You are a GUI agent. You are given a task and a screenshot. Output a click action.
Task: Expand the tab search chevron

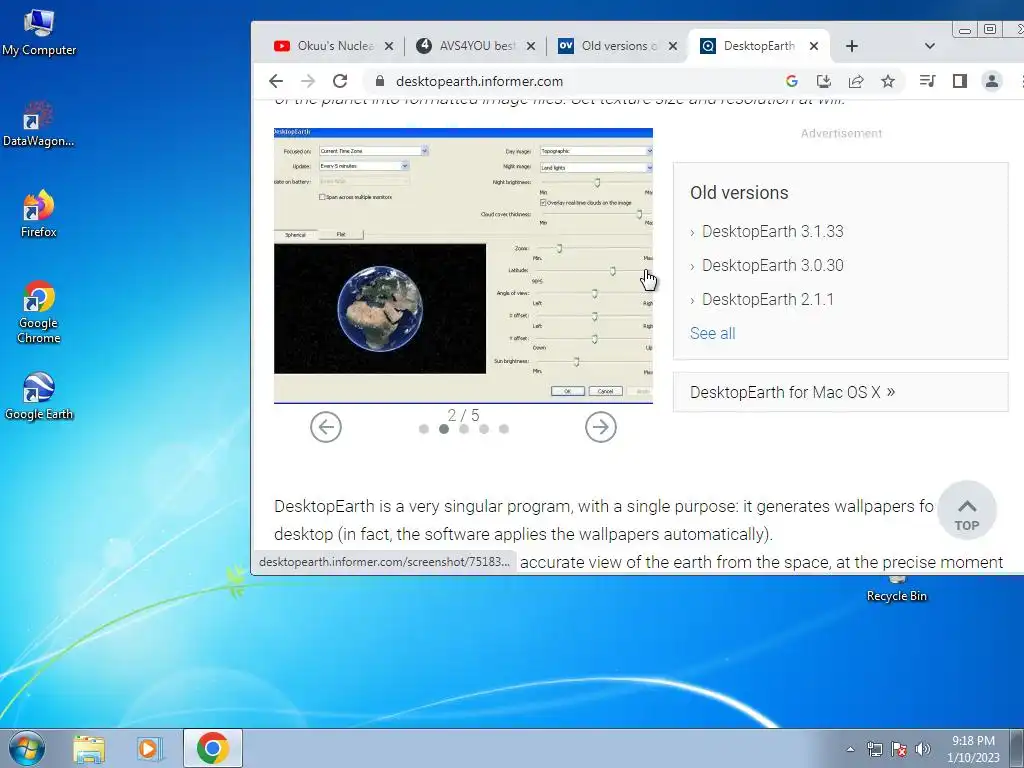930,46
